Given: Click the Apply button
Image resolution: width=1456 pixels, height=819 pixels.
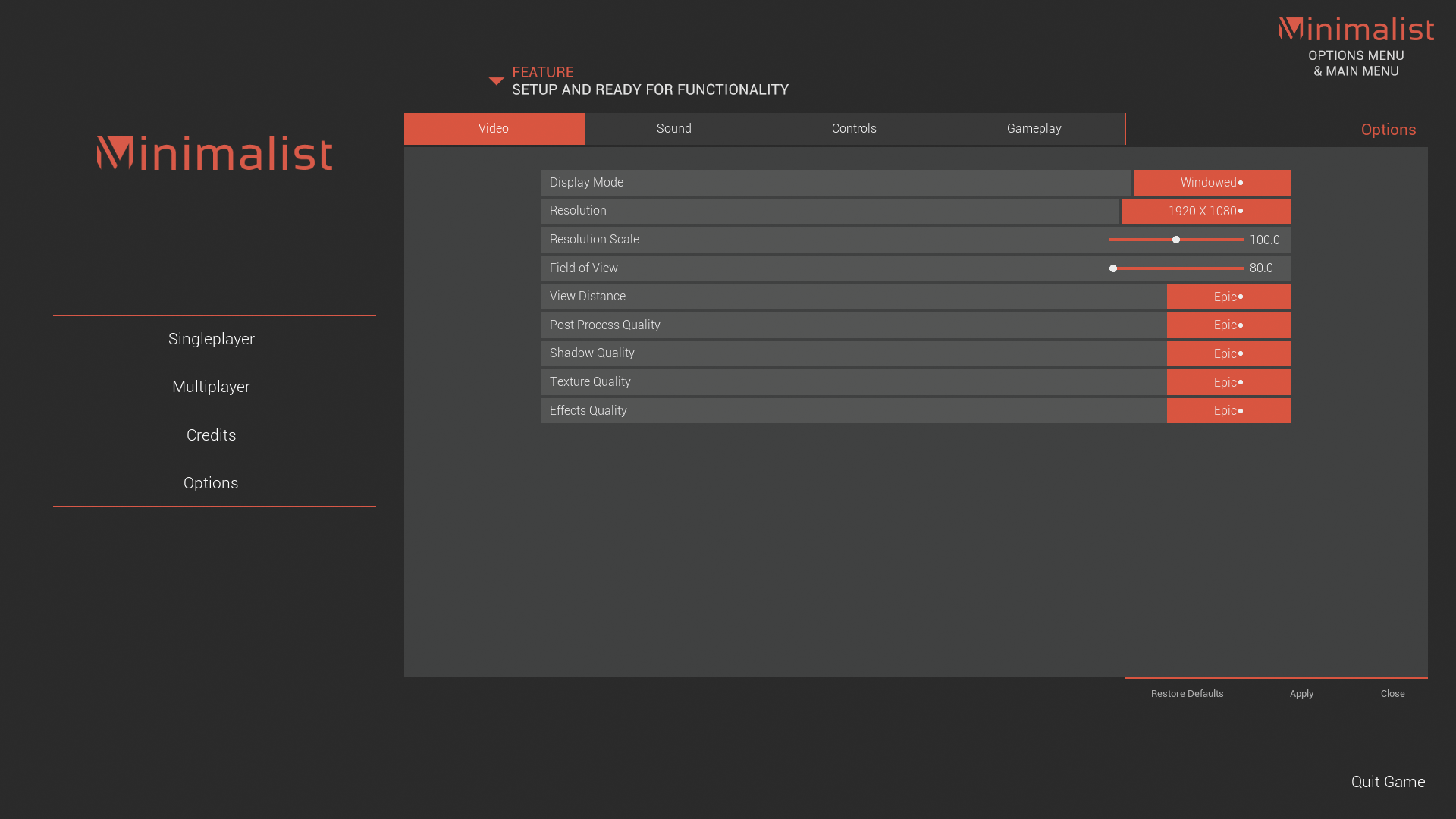Looking at the screenshot, I should [1302, 693].
